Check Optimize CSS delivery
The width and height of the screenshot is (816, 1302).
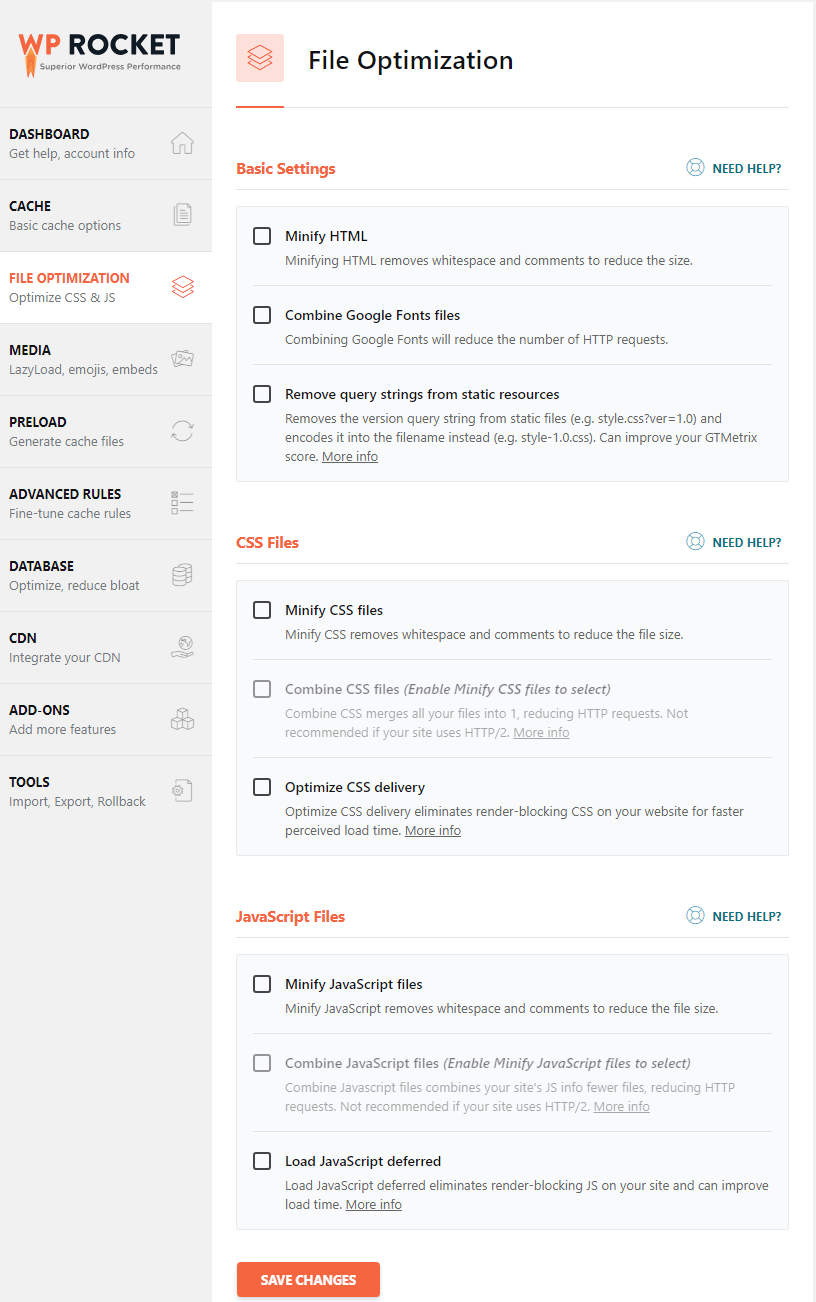pos(262,787)
